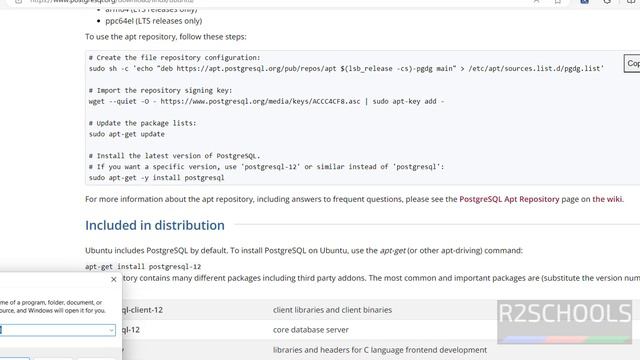Click the 'sudo apt-get -y install postgresql' line
Screen dimensions: 640x360
pos(157,178)
